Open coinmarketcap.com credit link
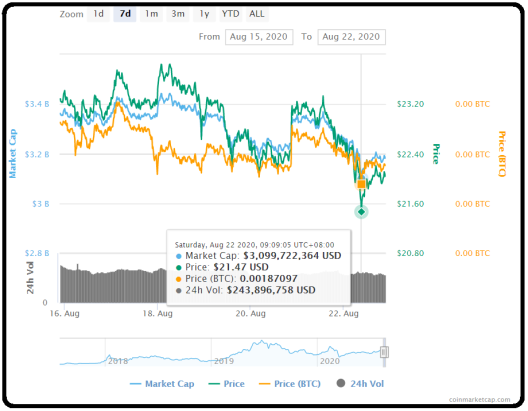This screenshot has width=528, height=411. [x=480, y=400]
